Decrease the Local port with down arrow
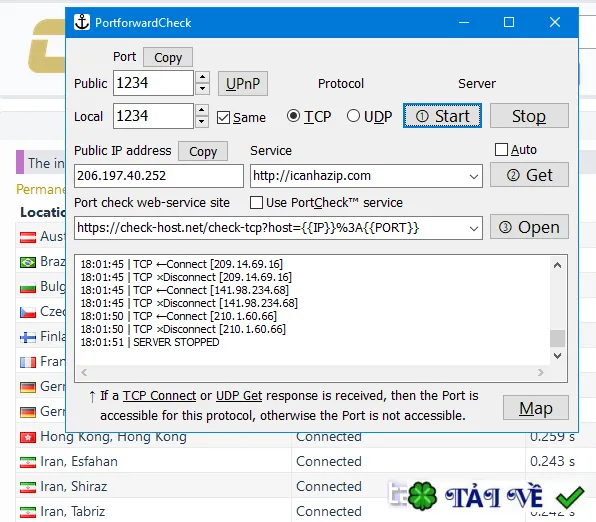This screenshot has height=522, width=596. click(x=202, y=122)
